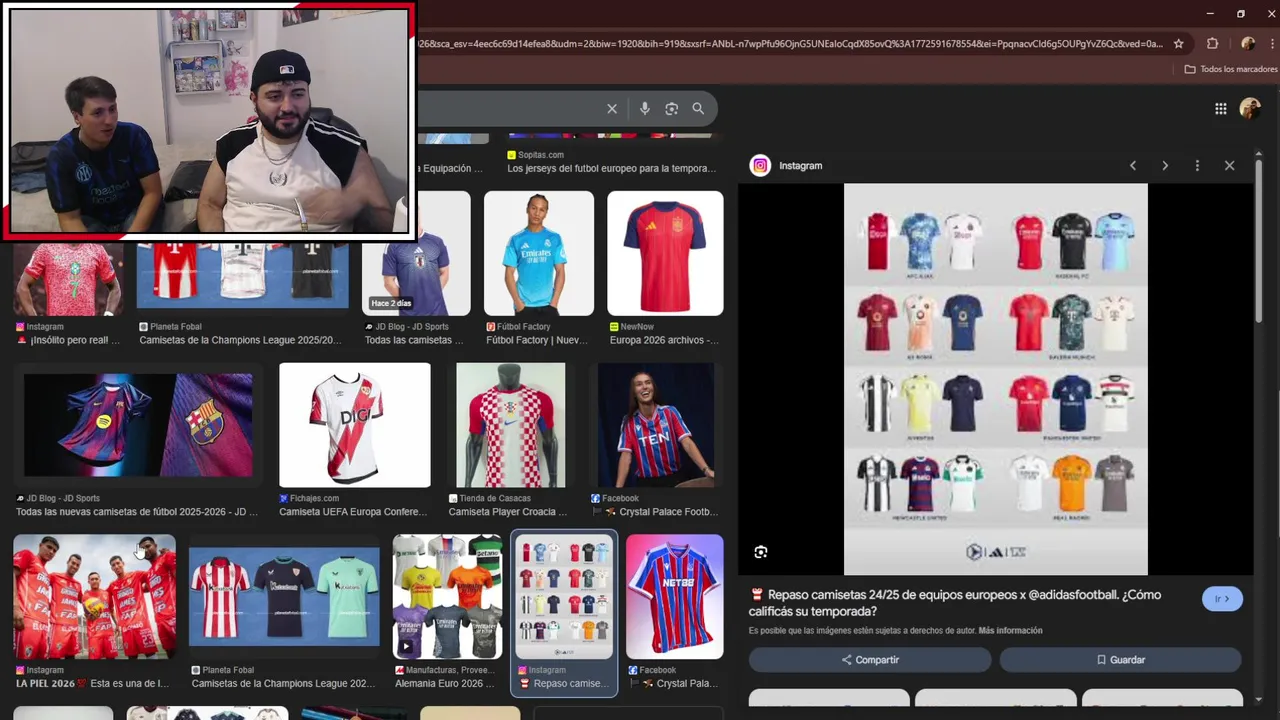Viewport: 1280px width, 720px height.
Task: Go to previous image in preview panel
Action: click(x=1133, y=166)
